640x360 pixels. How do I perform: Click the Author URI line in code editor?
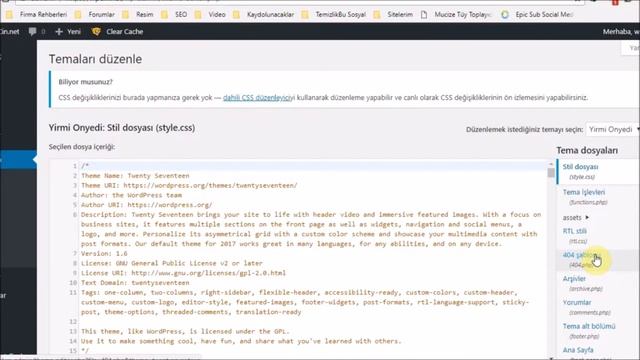(147, 205)
